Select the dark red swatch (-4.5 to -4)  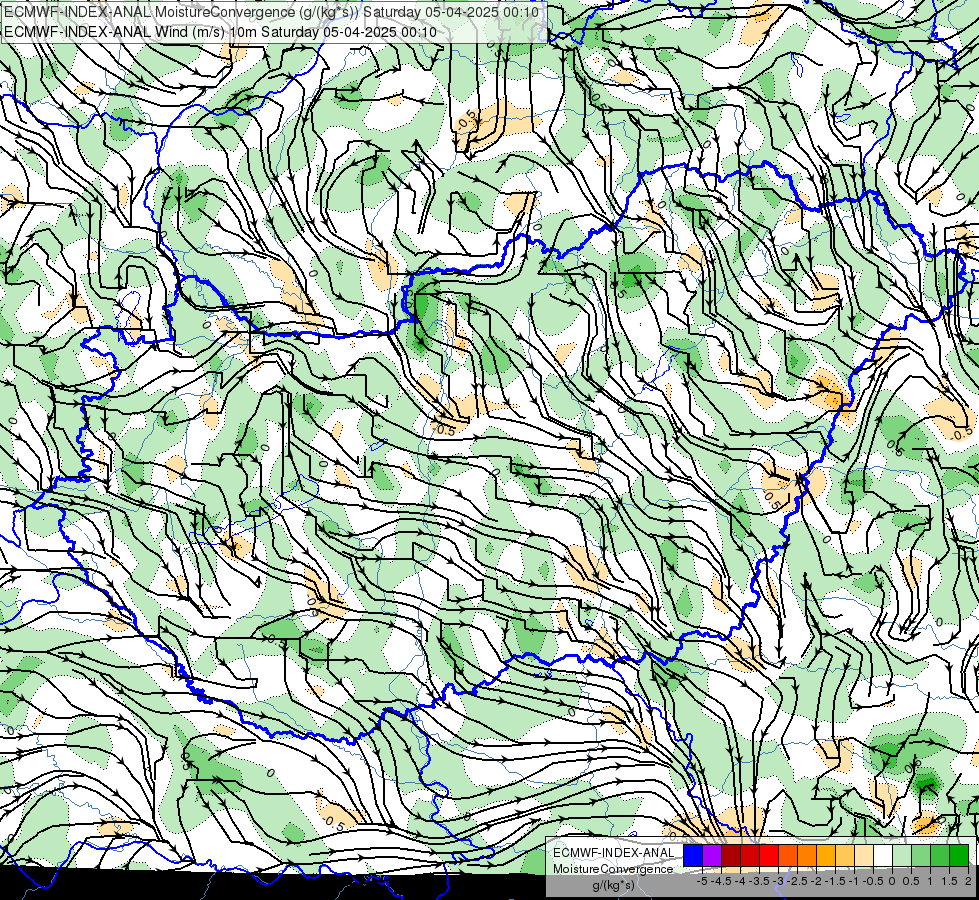pos(731,855)
